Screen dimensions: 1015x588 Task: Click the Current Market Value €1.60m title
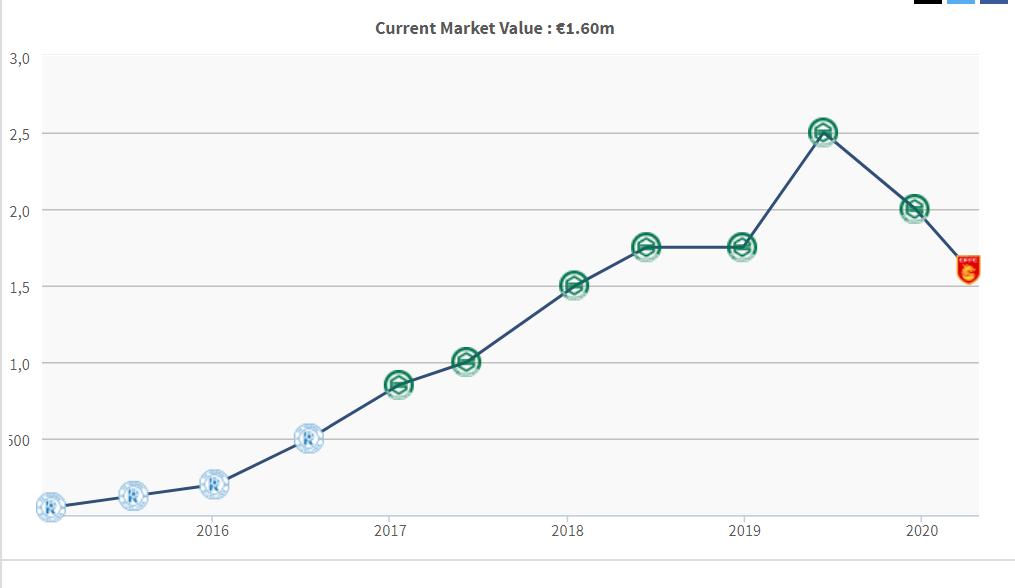coord(495,28)
